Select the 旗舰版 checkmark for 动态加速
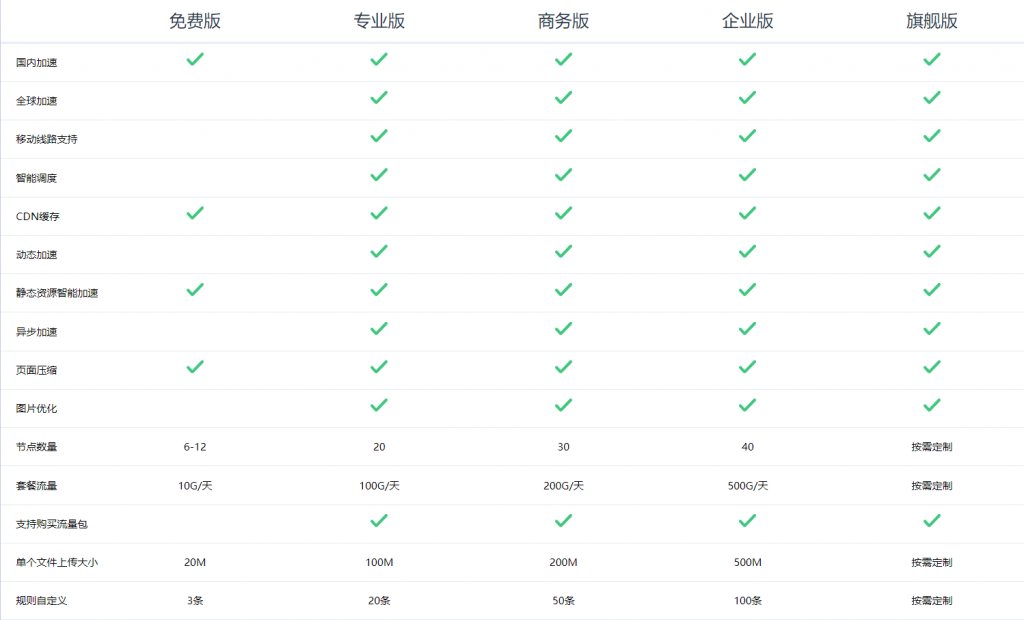The image size is (1024, 620). tap(931, 251)
